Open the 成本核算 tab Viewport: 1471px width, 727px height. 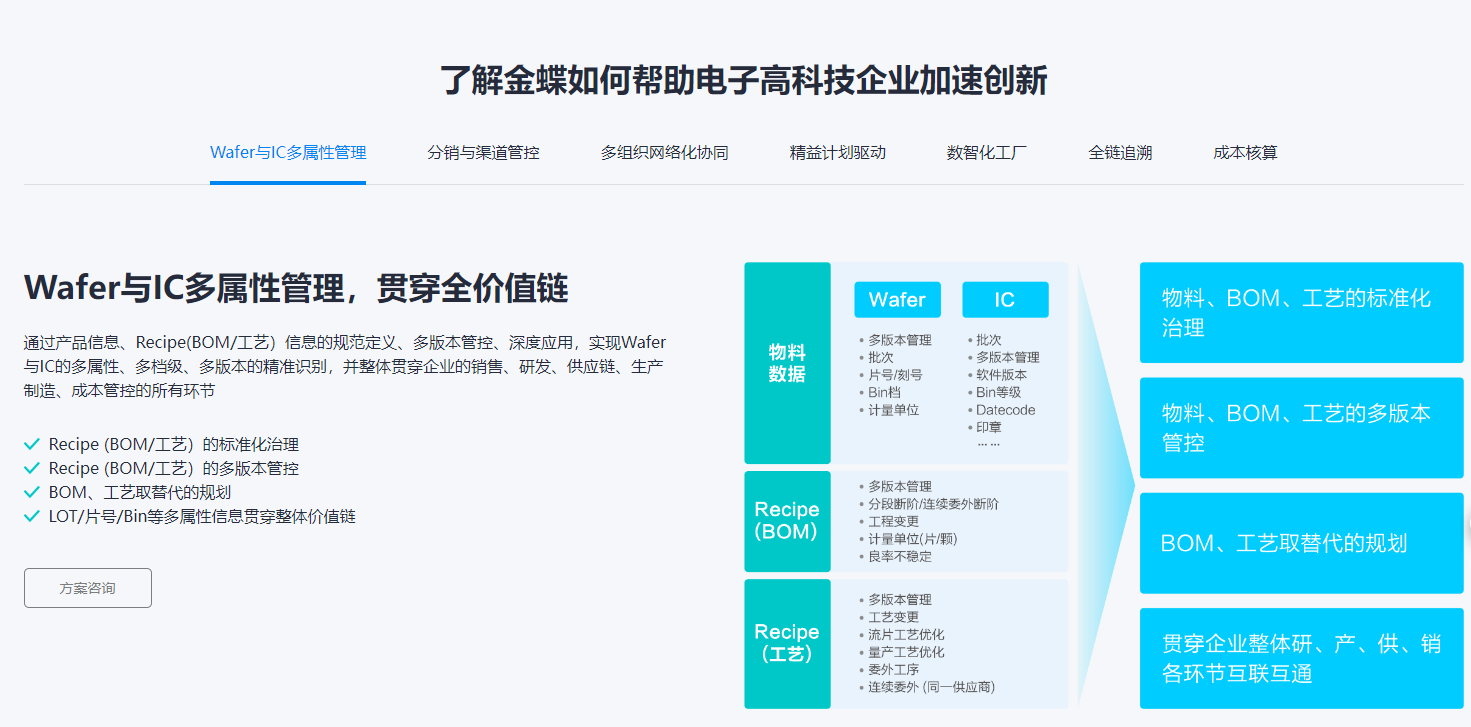1243,152
